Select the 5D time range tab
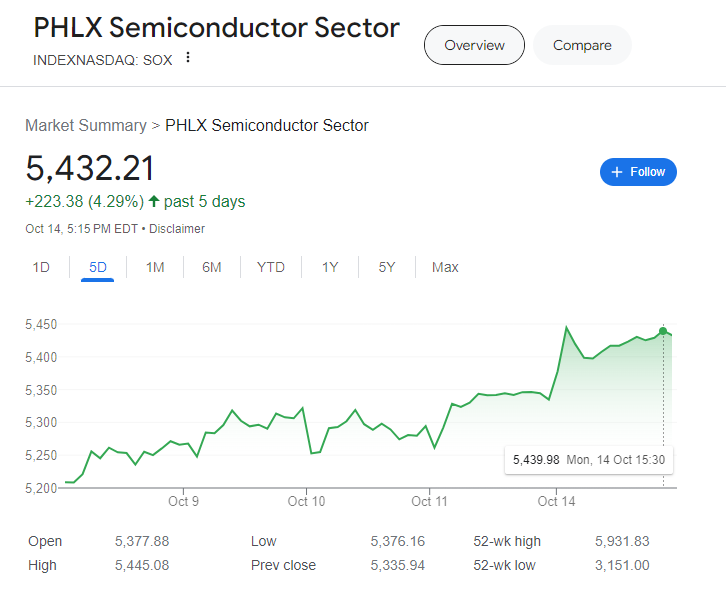Viewport: 726px width, 593px height. [98, 267]
